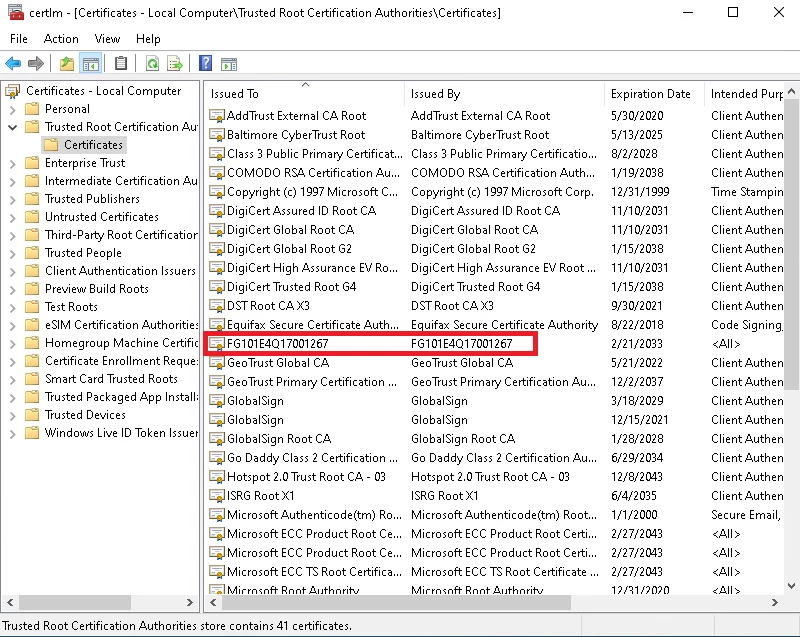Click the tree pane horizontal scrollbar thumb
Image resolution: width=800 pixels, height=637 pixels.
coord(74,602)
